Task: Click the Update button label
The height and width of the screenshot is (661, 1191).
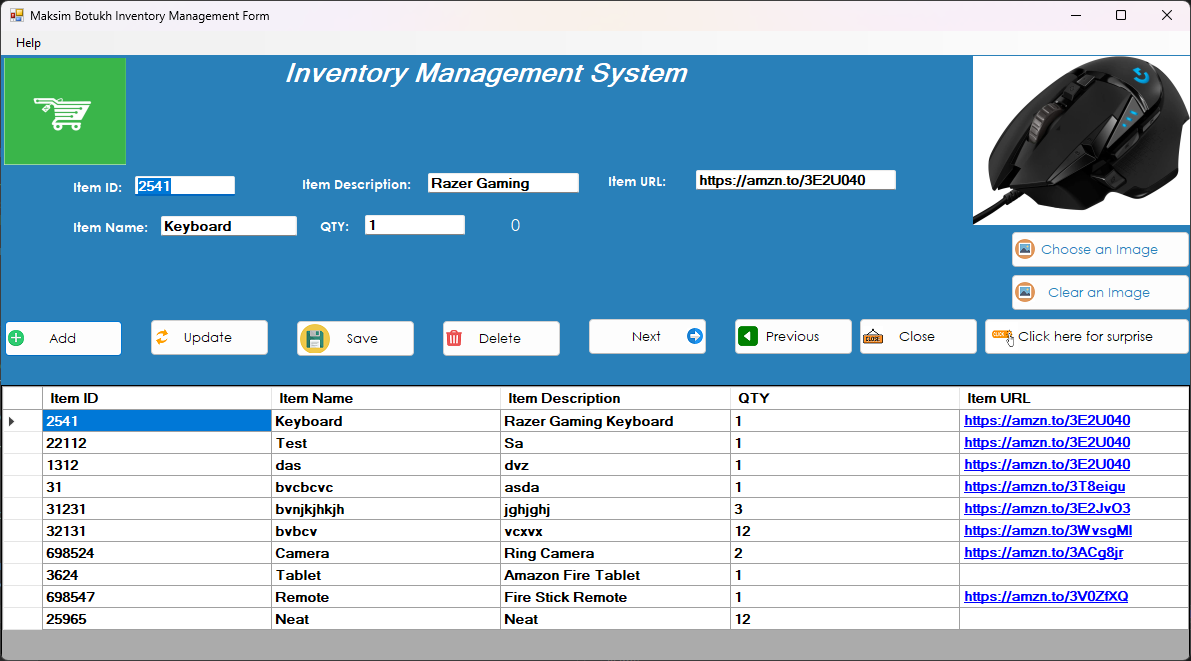Action: tap(207, 337)
